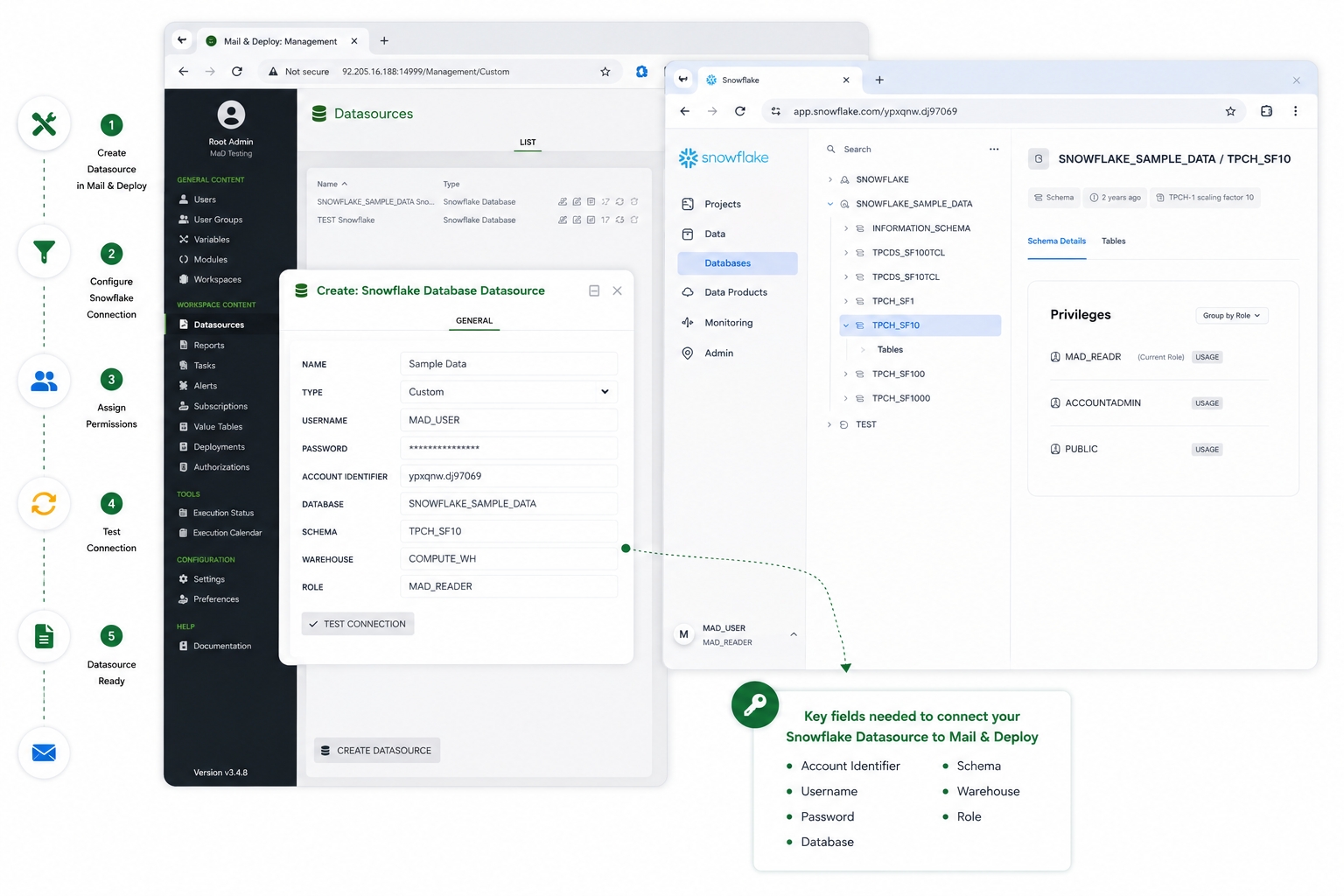
Task: Select the Schema Details tab
Action: pyautogui.click(x=1057, y=241)
